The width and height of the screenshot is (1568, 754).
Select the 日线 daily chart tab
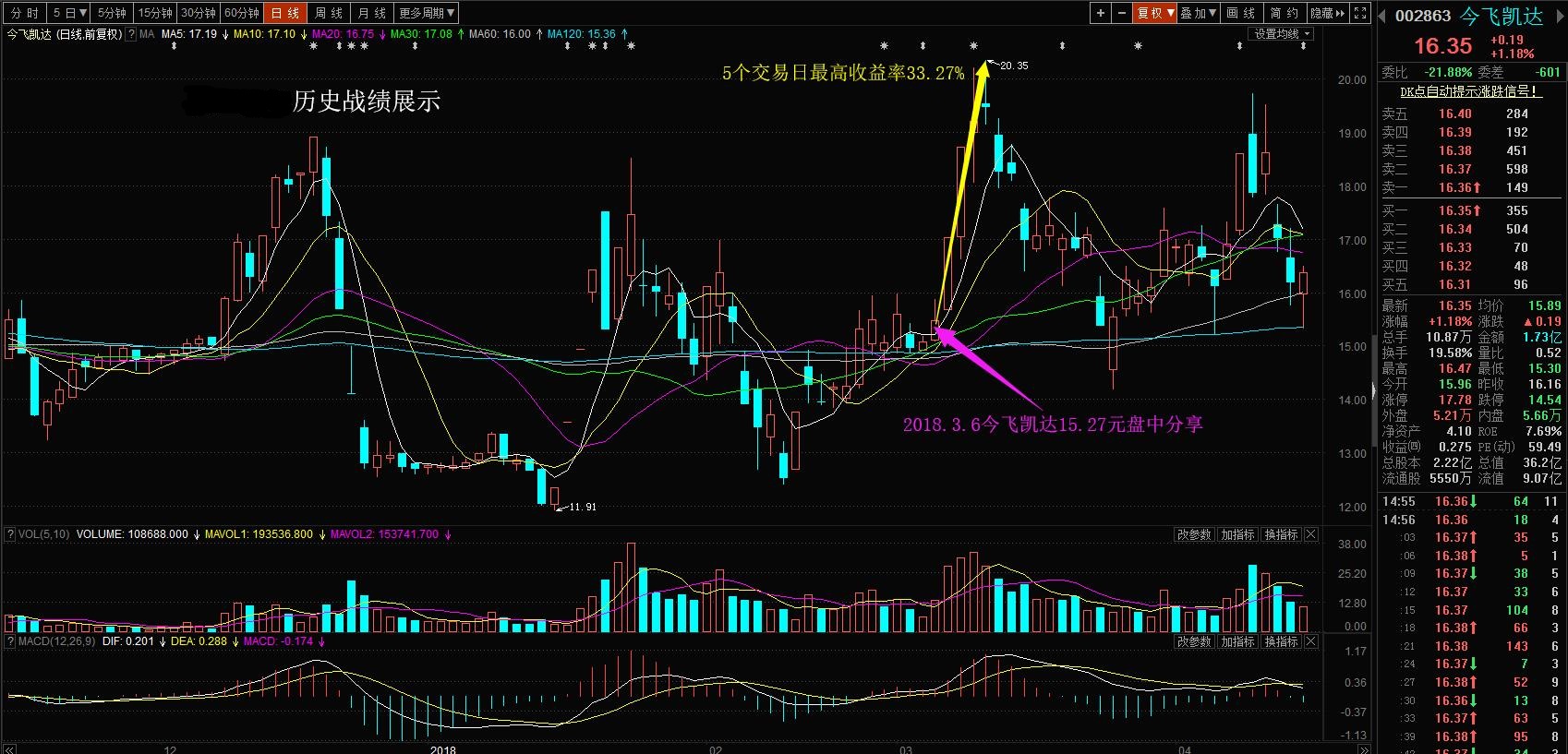285,13
